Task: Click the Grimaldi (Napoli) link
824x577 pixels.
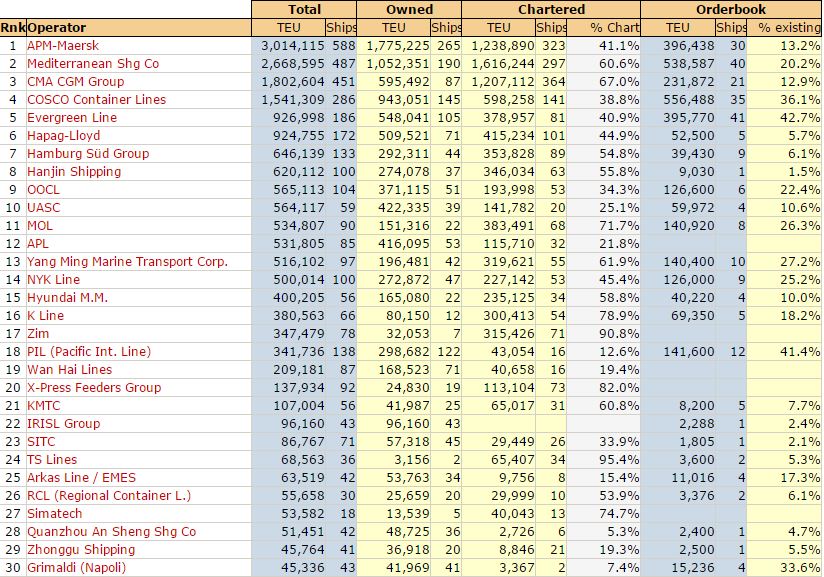Action: [x=77, y=568]
